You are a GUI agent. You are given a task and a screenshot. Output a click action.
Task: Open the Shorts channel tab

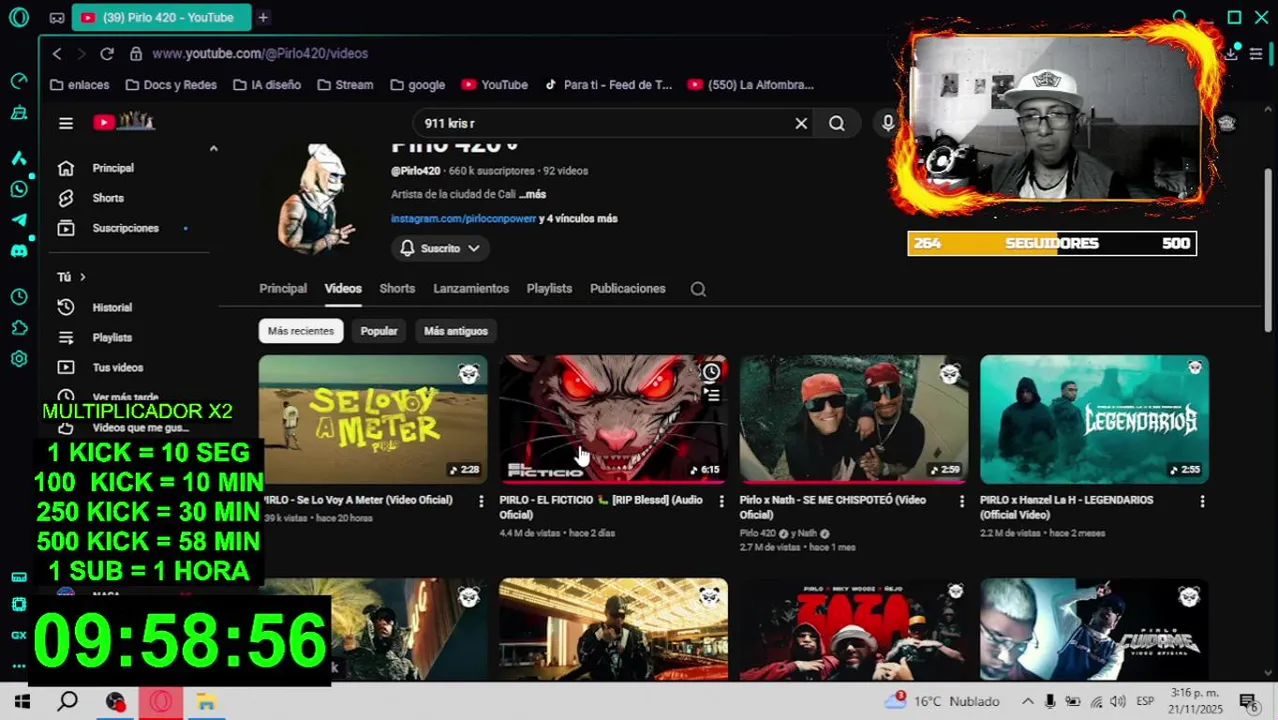coord(397,288)
